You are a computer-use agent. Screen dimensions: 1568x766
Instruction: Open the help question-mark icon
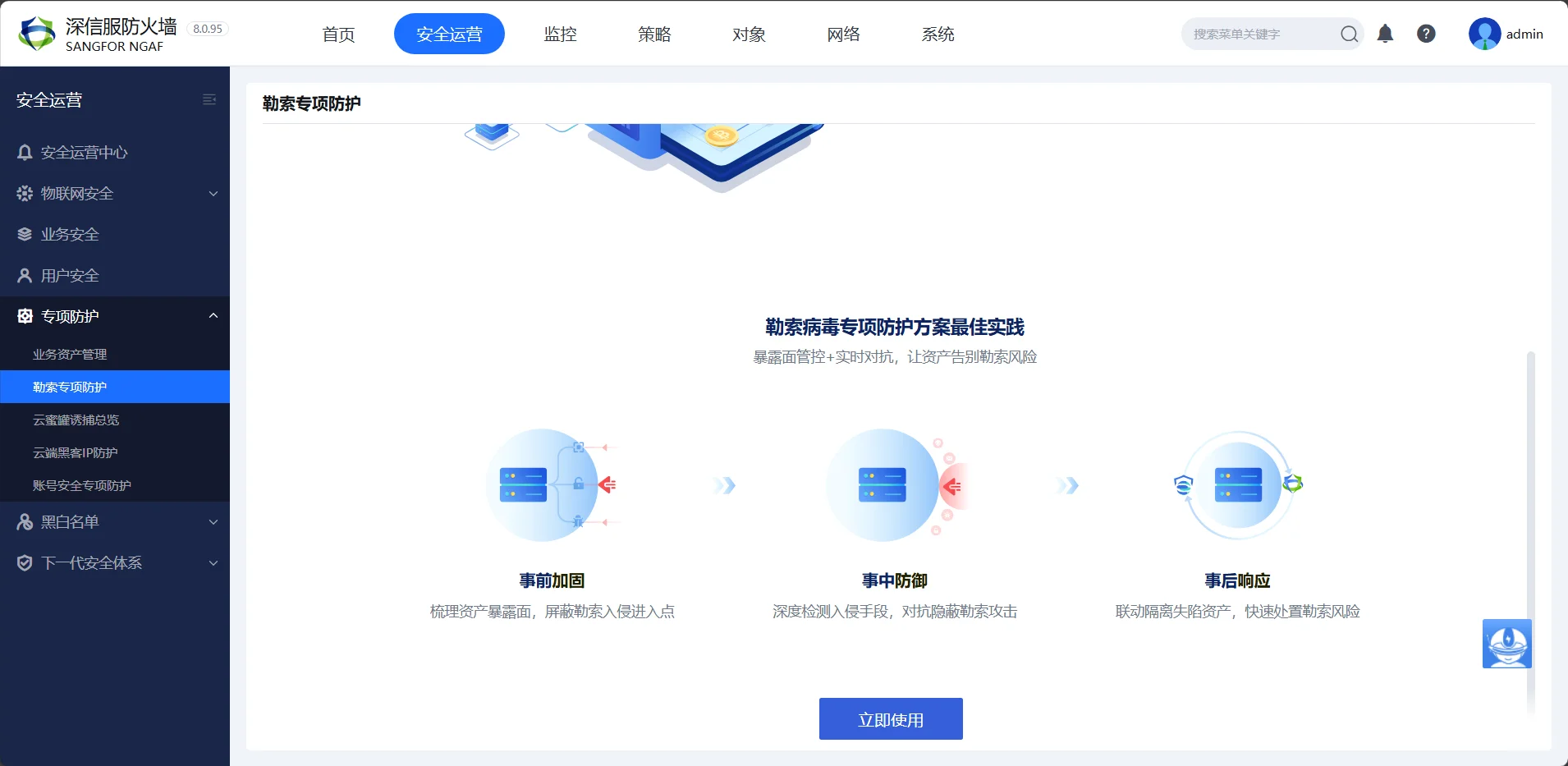[1426, 34]
